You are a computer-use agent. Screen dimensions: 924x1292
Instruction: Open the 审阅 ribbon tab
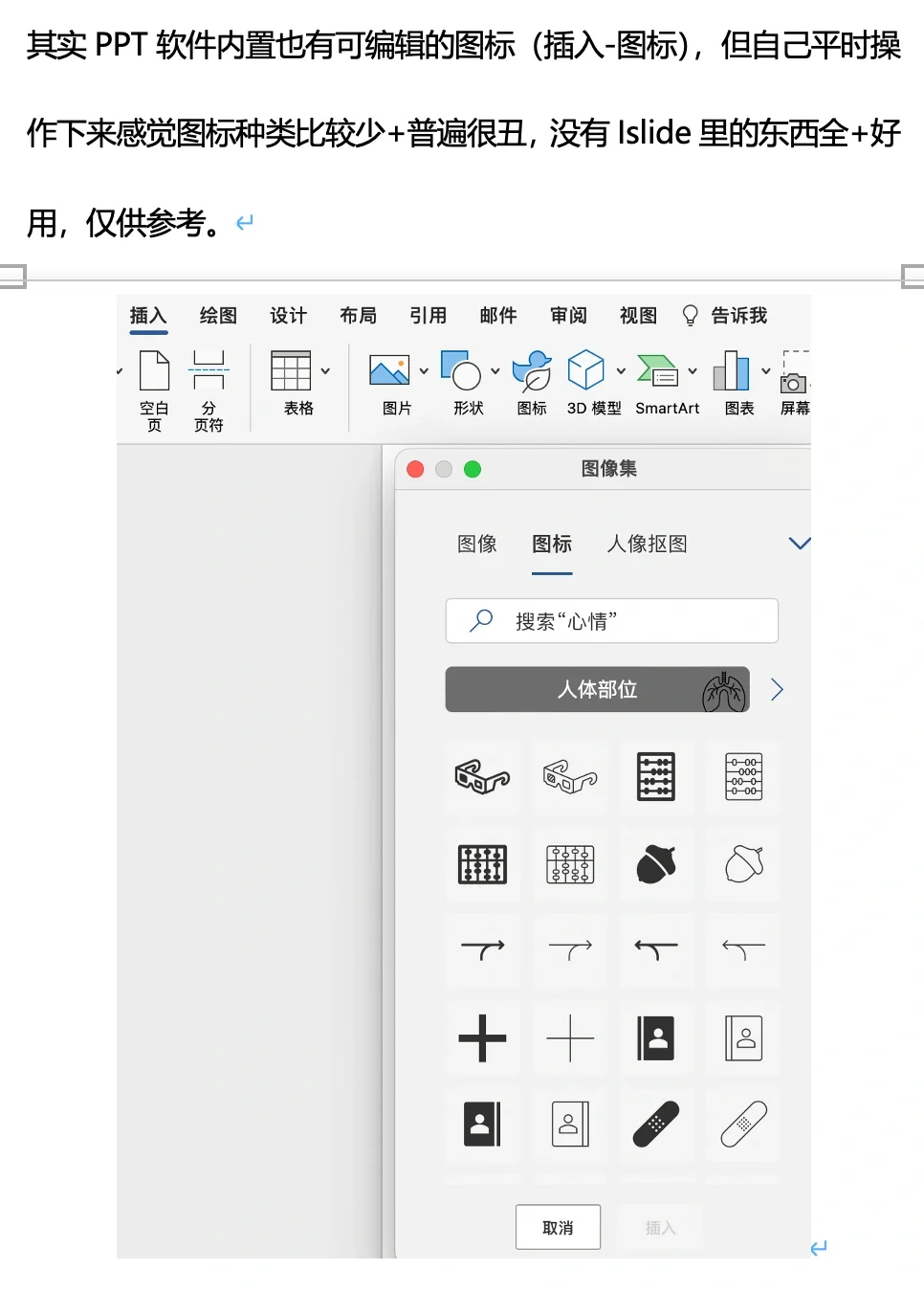coord(568,316)
